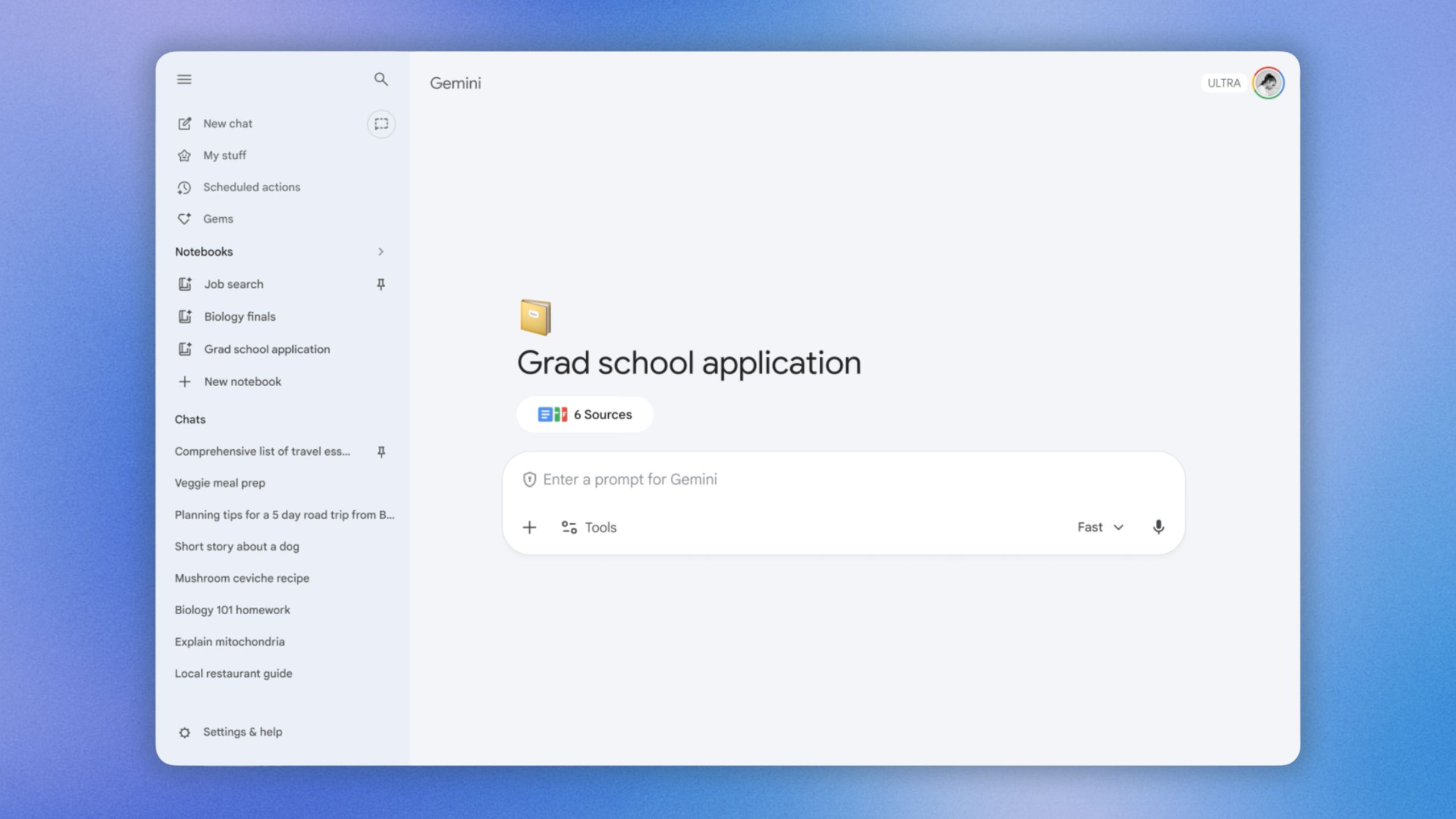This screenshot has height=819, width=1456.
Task: Unpin the Comprehensive list of travel chat
Action: click(381, 452)
